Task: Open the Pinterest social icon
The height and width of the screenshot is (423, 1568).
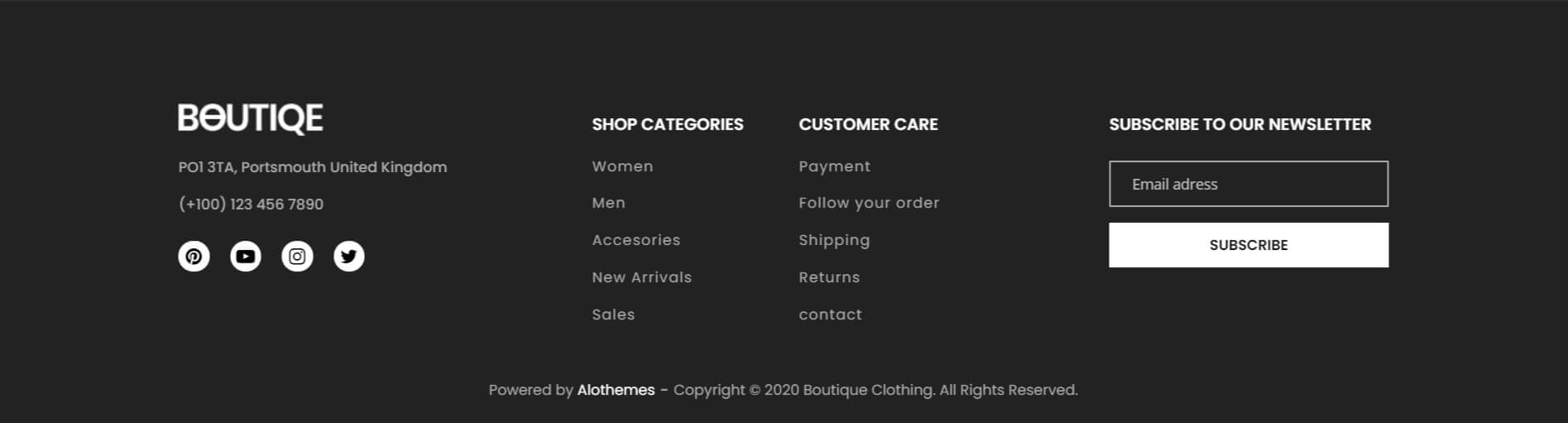Action: pos(194,257)
